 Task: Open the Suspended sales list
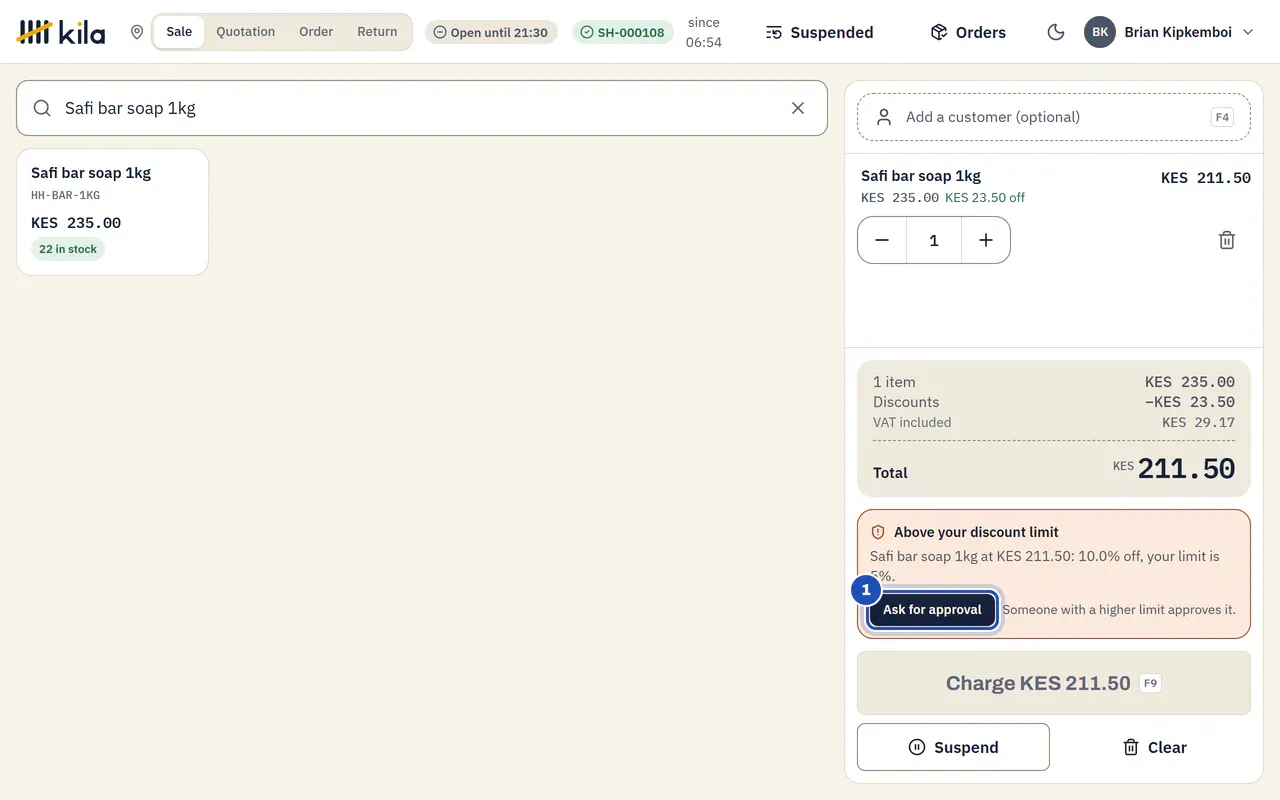(x=819, y=32)
